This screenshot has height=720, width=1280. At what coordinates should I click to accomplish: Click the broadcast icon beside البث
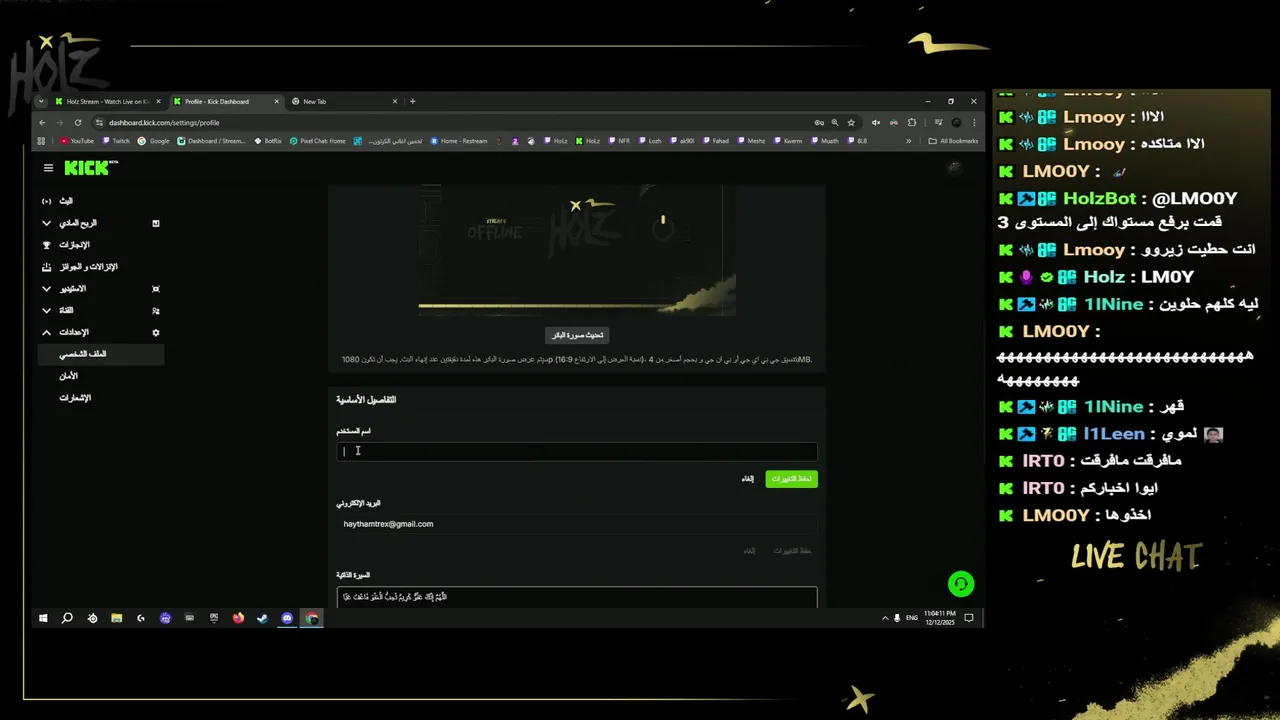tap(46, 201)
